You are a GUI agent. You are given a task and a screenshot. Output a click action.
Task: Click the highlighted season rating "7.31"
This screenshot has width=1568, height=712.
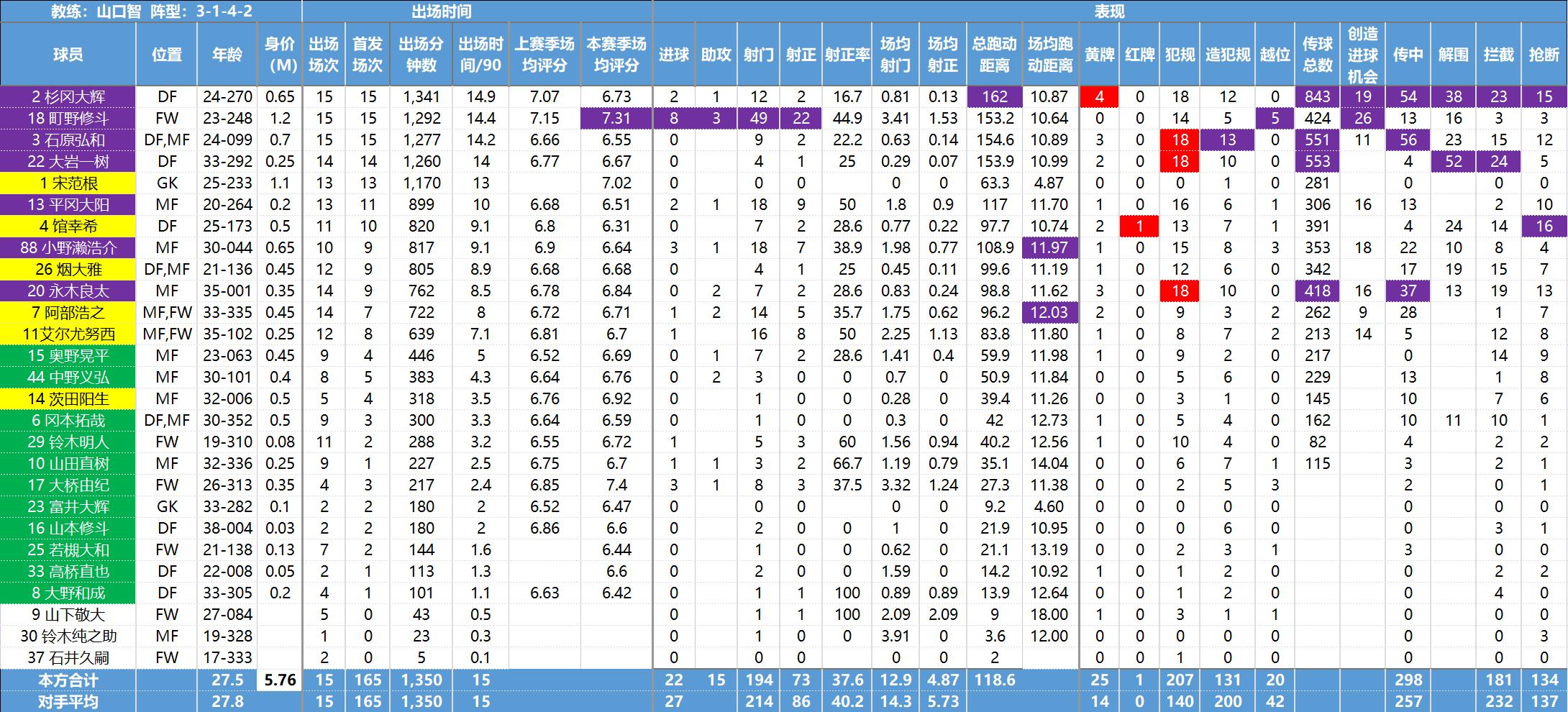click(616, 118)
